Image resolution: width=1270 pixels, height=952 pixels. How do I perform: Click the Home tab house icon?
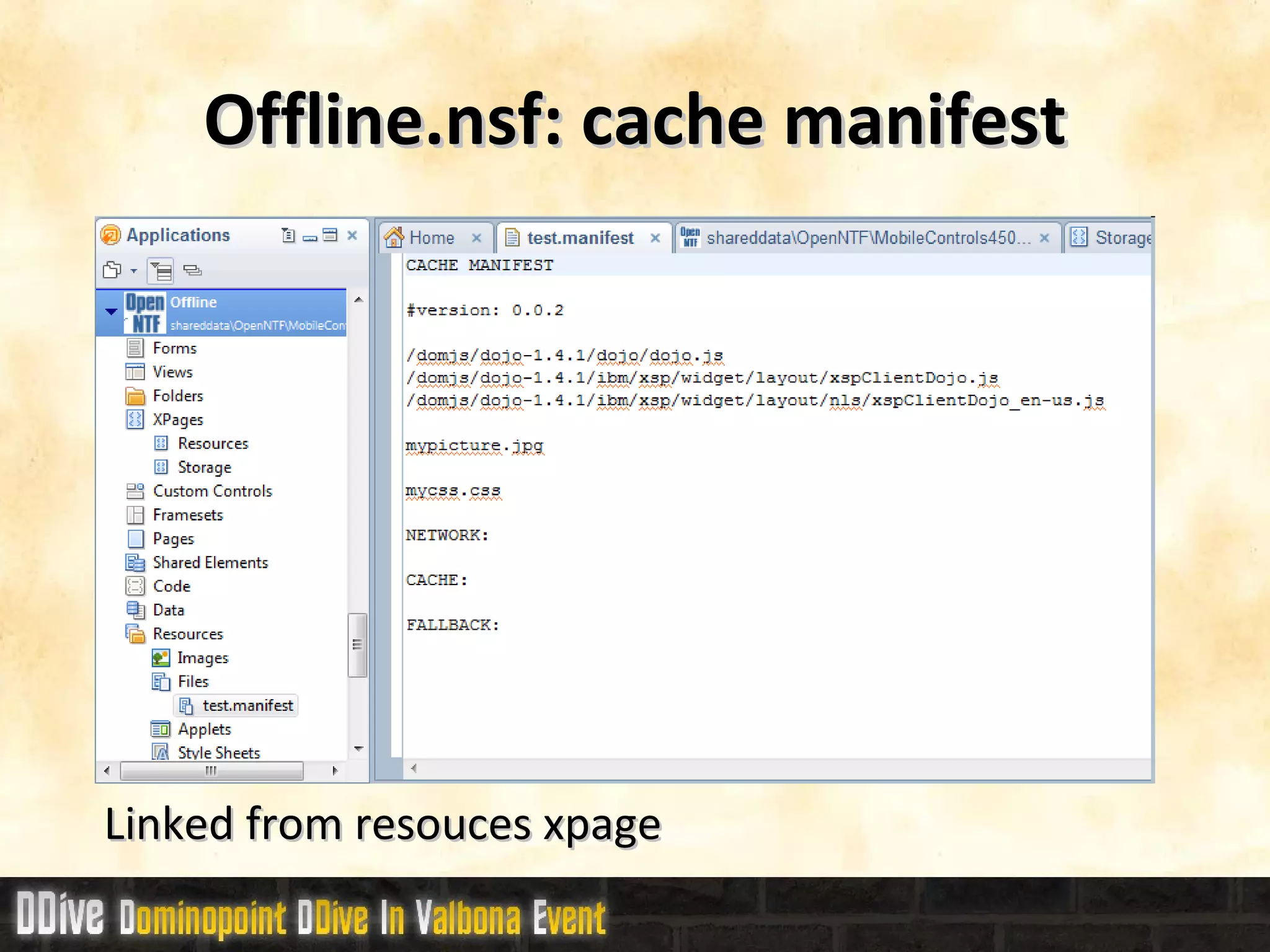coord(394,237)
